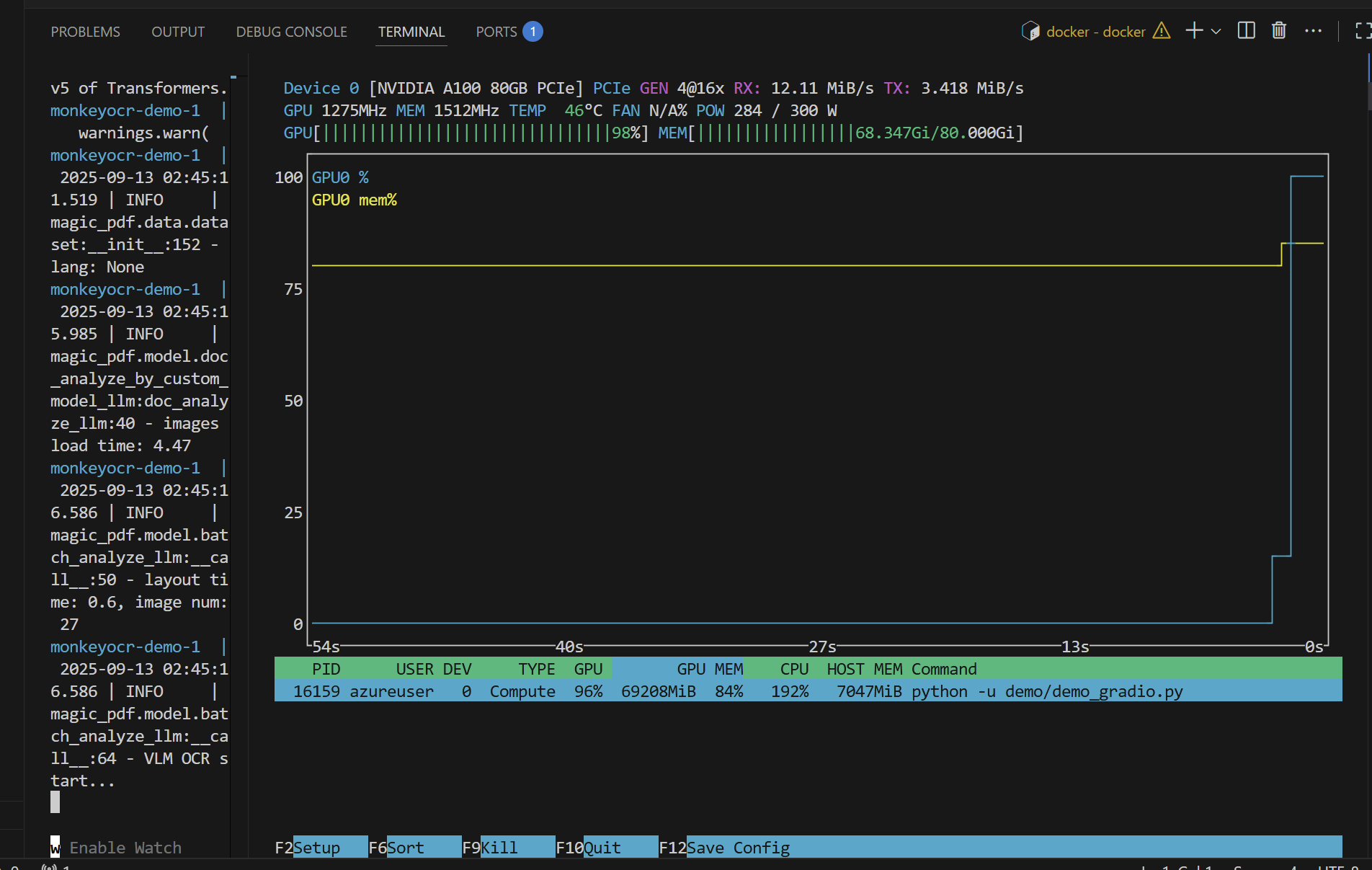
Task: Switch to the OUTPUT tab
Action: pyautogui.click(x=178, y=32)
